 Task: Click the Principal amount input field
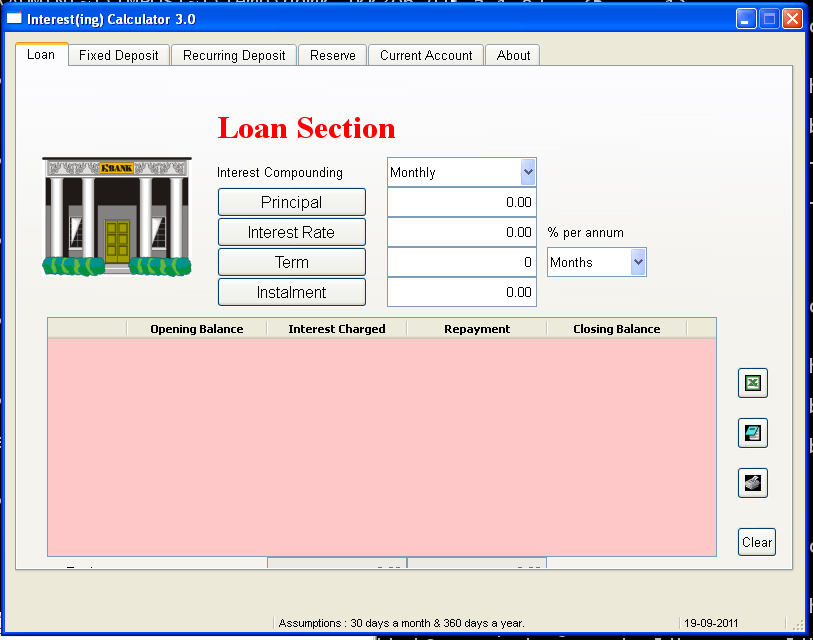point(461,202)
